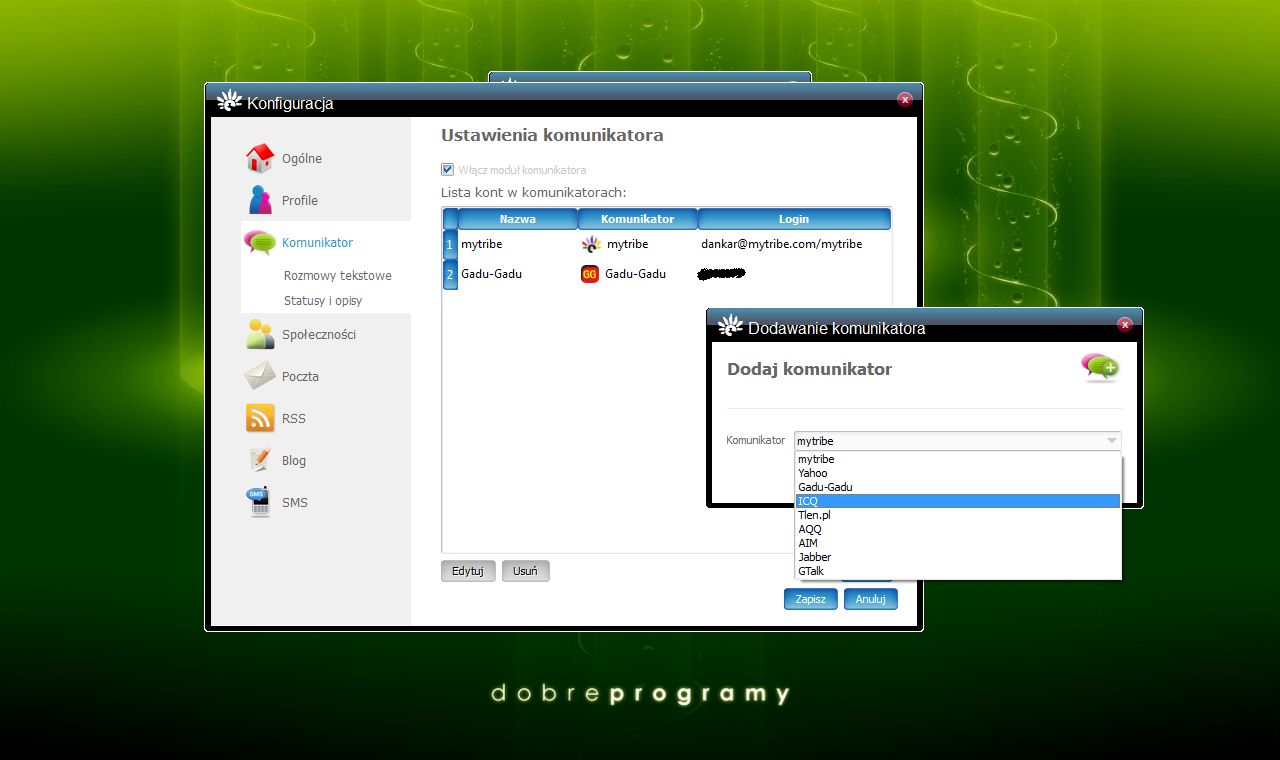Screen dimensions: 1280x760
Task: Open the Ogólne section house icon
Action: (260, 158)
